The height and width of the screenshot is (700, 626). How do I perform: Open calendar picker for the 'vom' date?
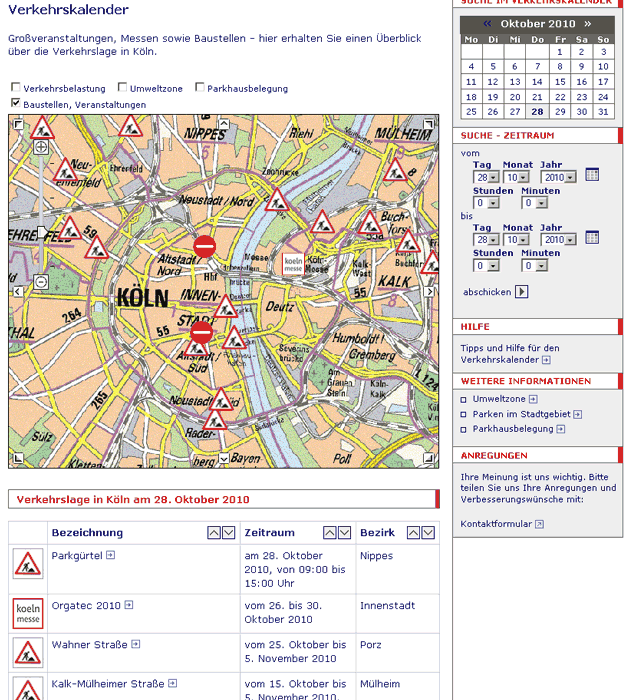[x=592, y=175]
